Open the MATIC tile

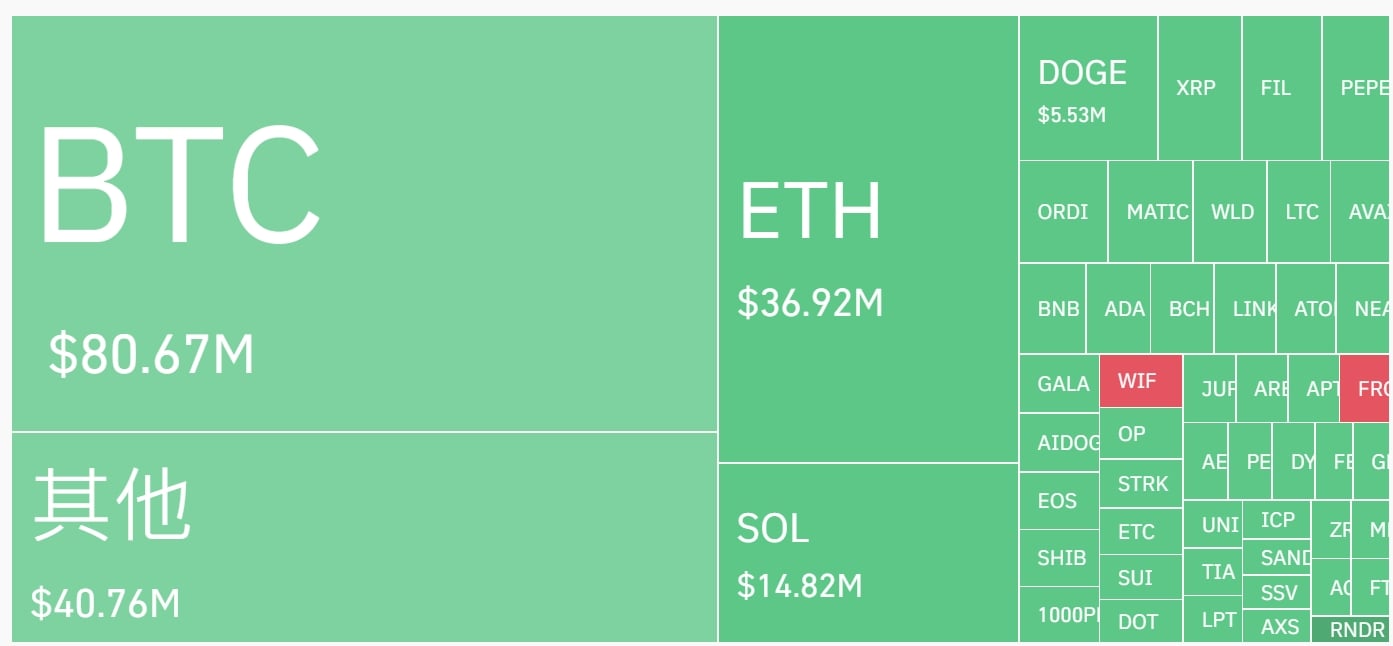click(1151, 212)
